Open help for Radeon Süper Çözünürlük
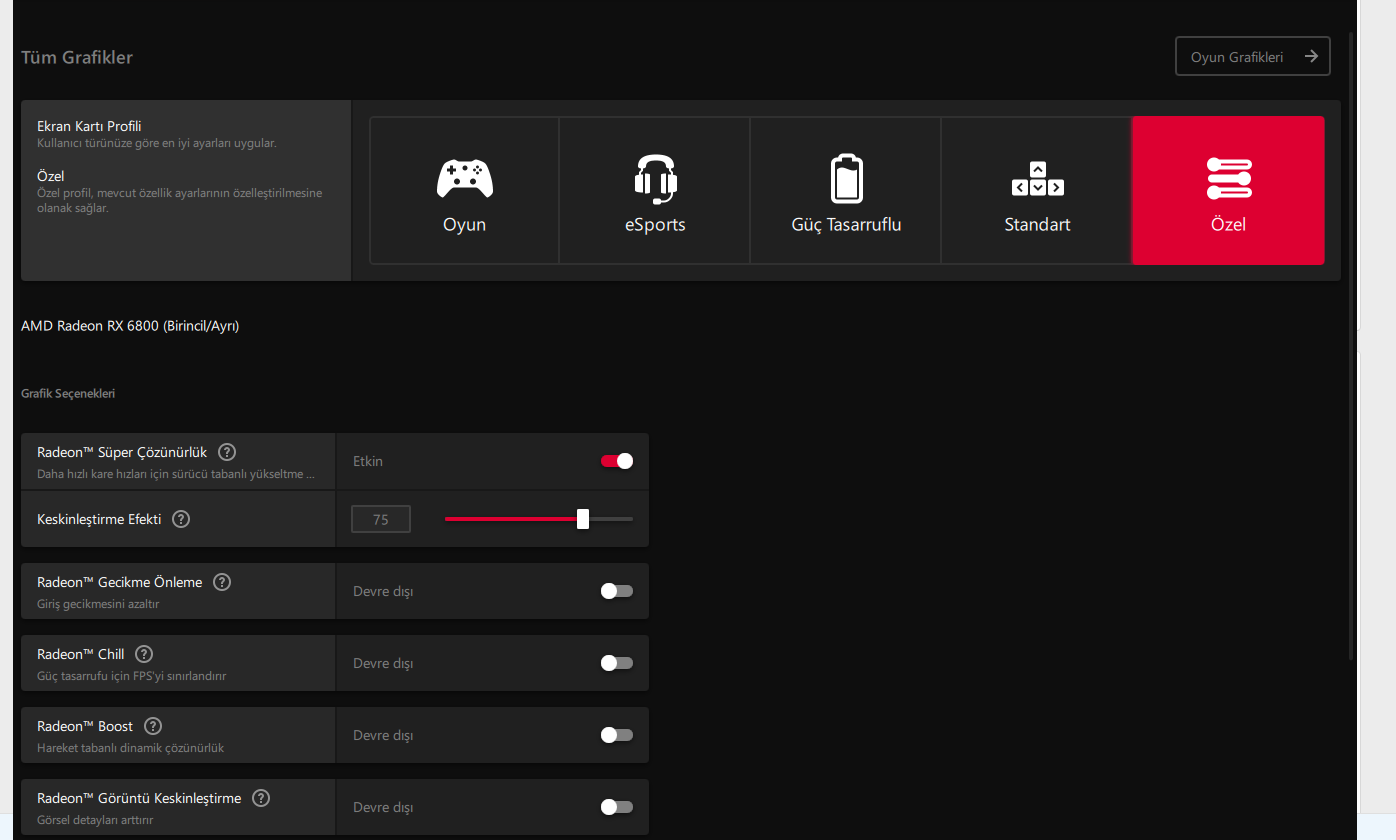This screenshot has width=1396, height=840. tap(227, 452)
